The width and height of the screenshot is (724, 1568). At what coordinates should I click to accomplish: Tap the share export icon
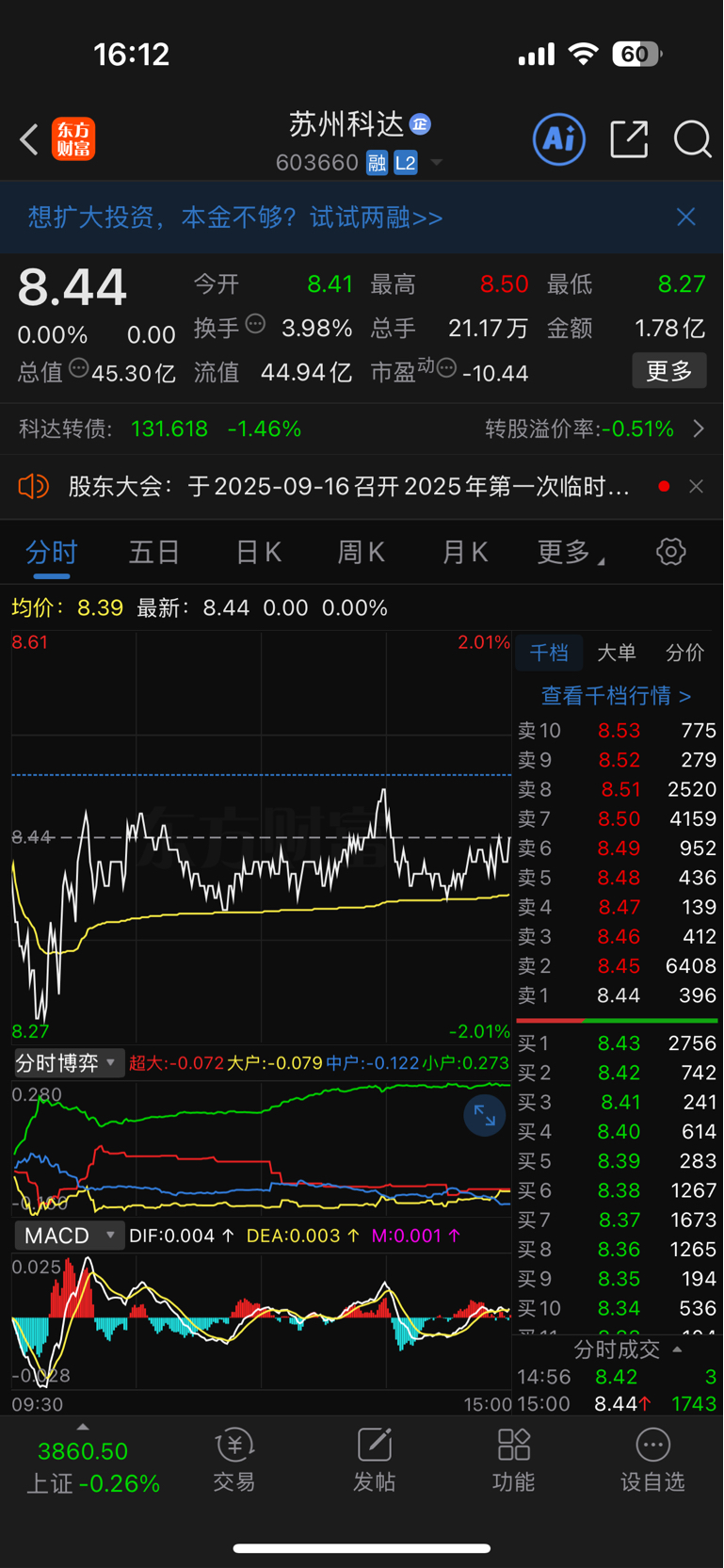629,139
